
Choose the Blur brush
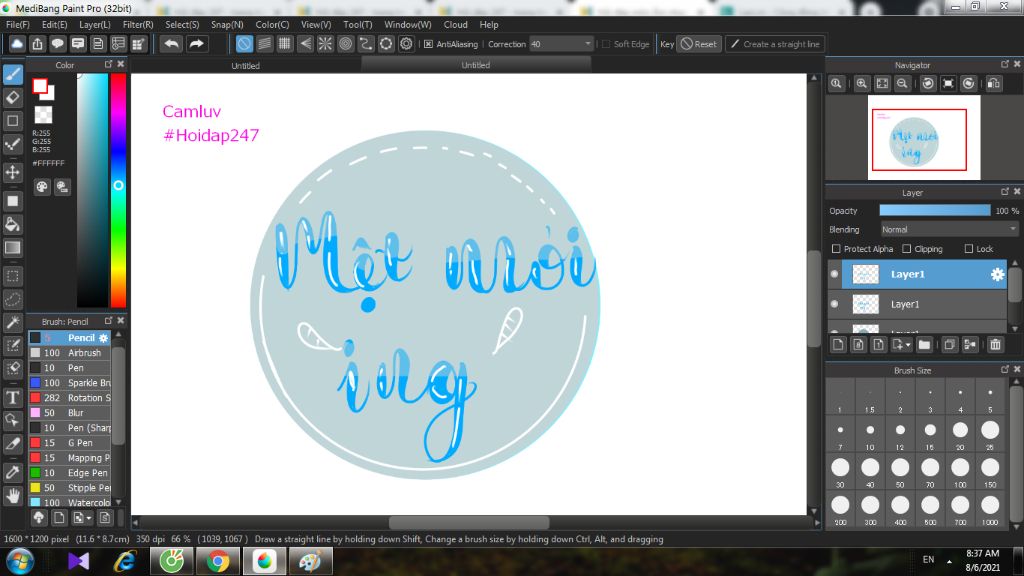71,413
